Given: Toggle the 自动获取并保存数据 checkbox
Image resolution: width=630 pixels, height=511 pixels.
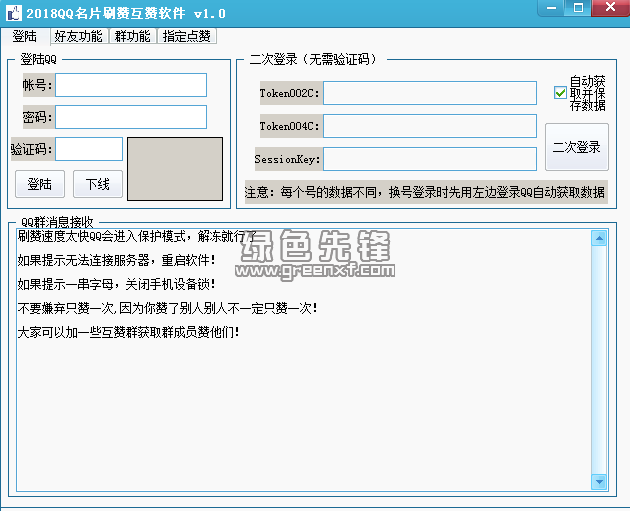Looking at the screenshot, I should coord(560,93).
